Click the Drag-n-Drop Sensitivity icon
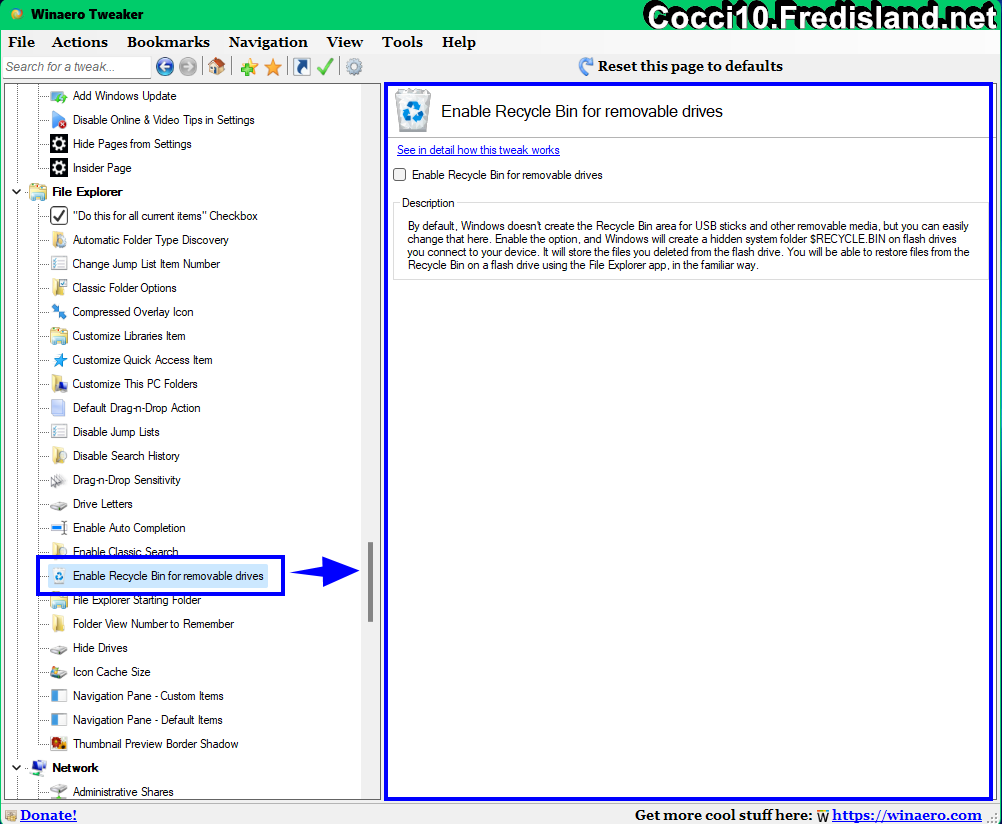1002x824 pixels. click(x=59, y=480)
